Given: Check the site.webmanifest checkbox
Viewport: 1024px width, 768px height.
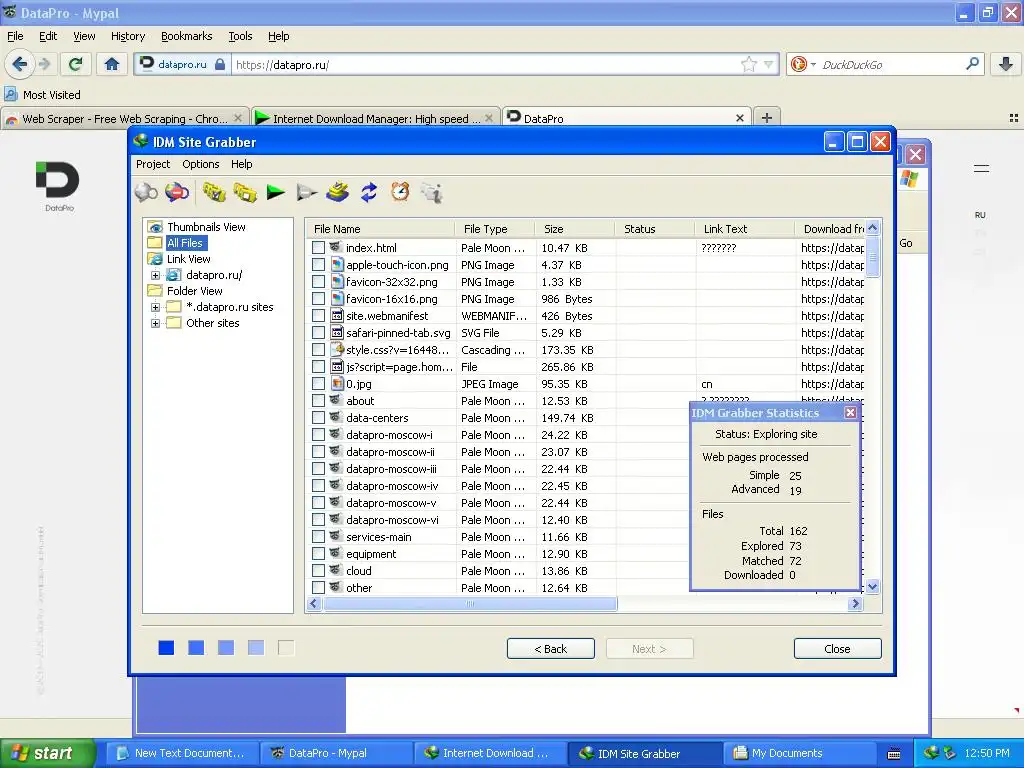Looking at the screenshot, I should point(318,315).
